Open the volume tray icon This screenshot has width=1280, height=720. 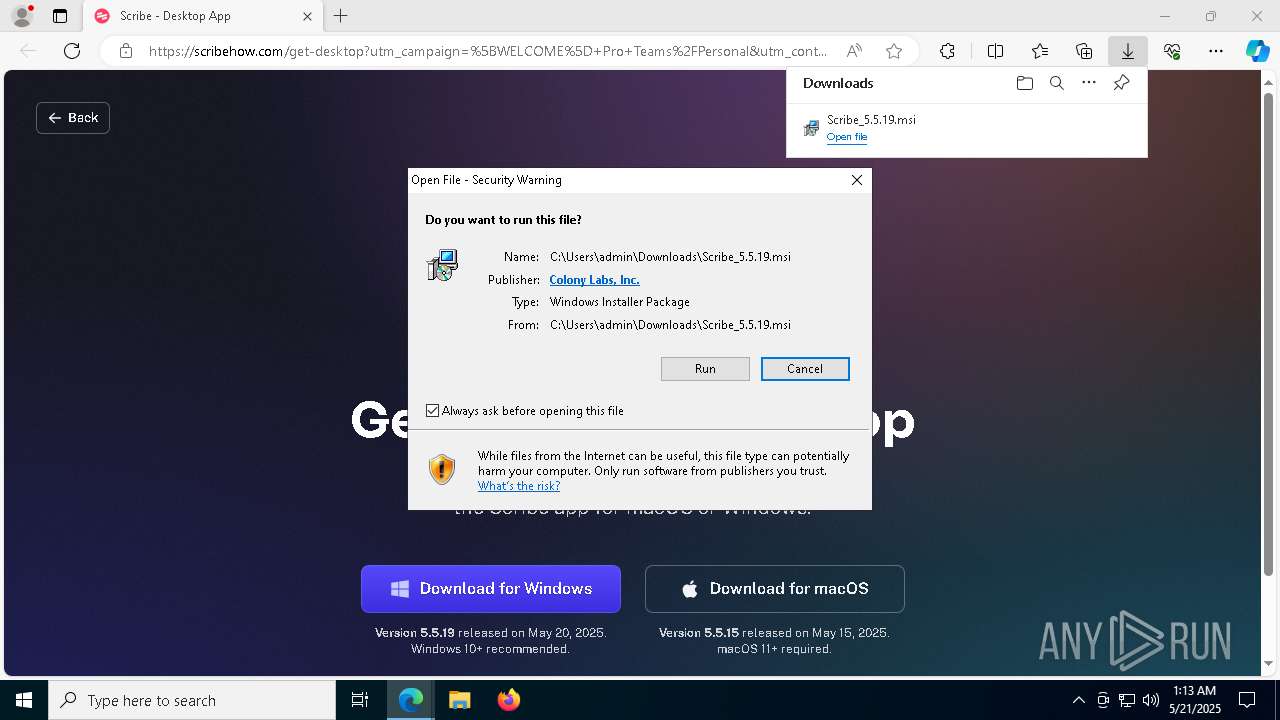coord(1151,700)
